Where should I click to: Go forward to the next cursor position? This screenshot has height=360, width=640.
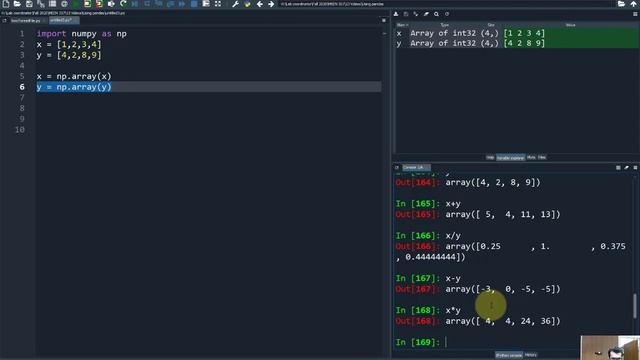point(271,4)
